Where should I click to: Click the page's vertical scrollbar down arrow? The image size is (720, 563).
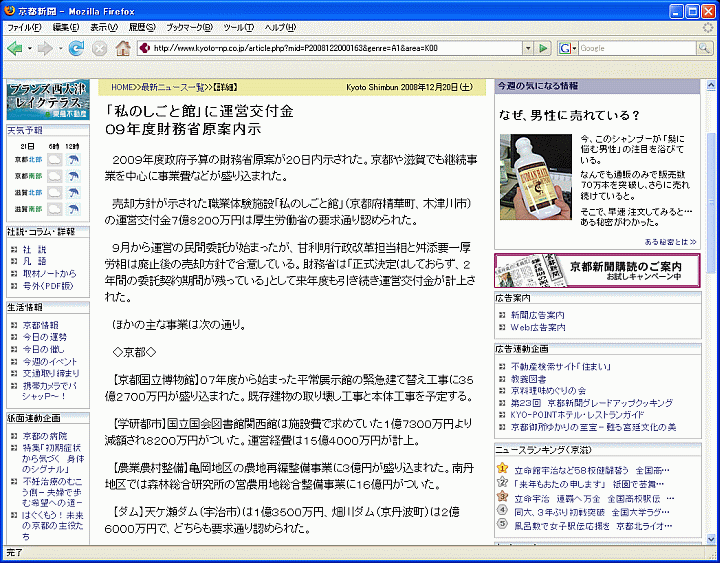(712, 537)
